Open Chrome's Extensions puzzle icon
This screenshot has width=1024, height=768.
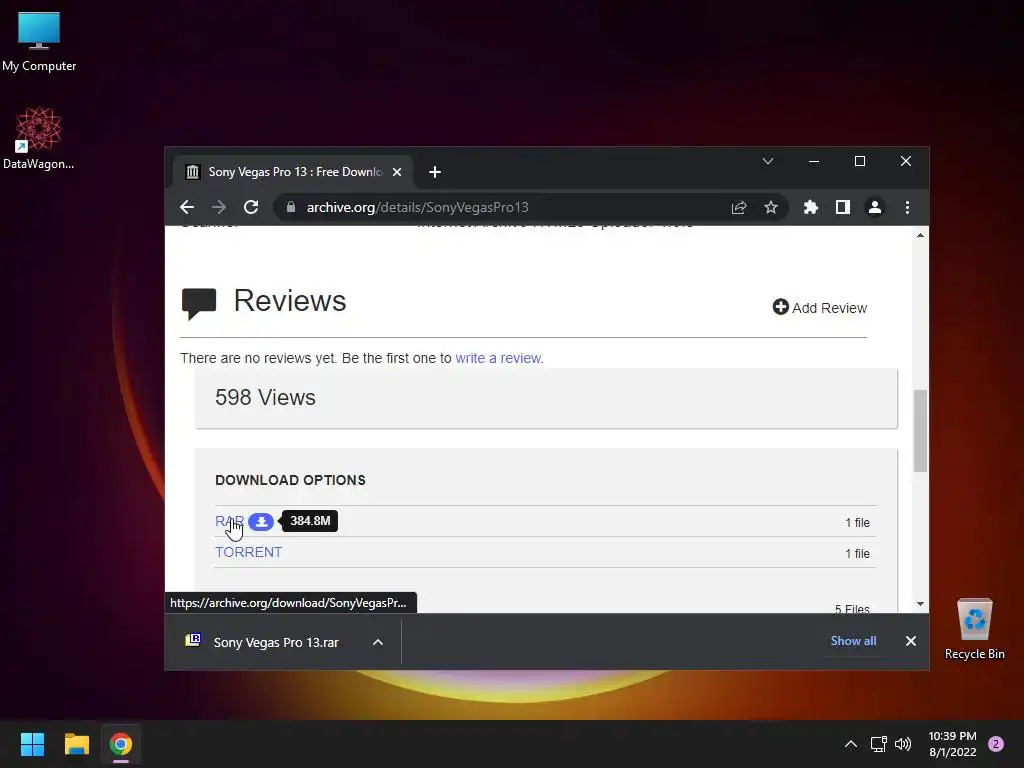[x=810, y=207]
